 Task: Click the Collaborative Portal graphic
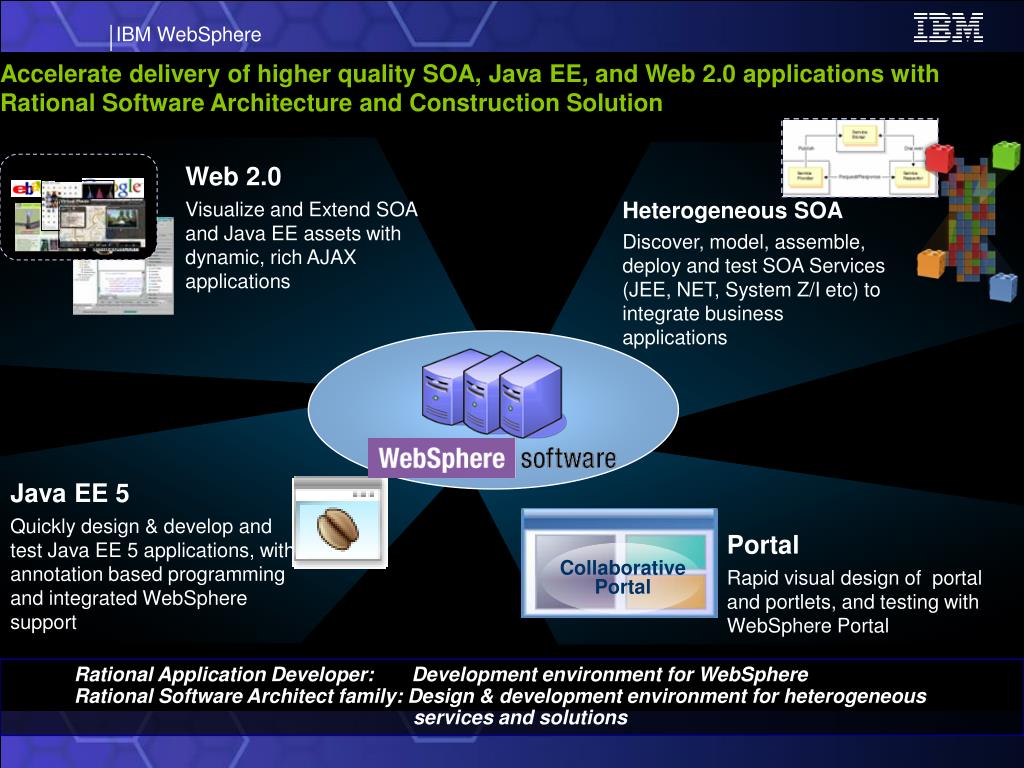(x=619, y=563)
